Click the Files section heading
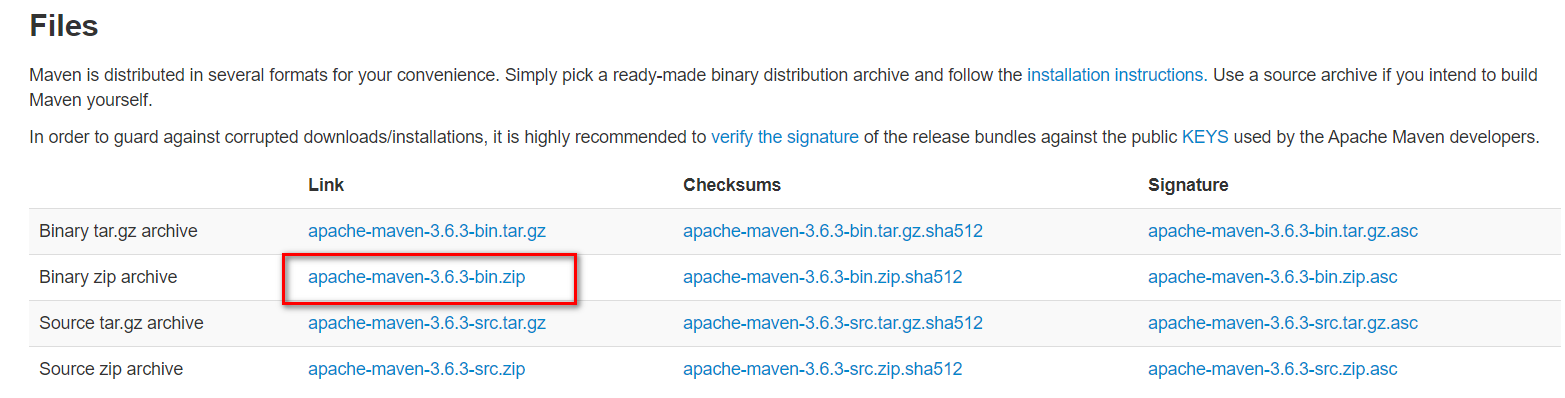1565x398 pixels. 64,25
